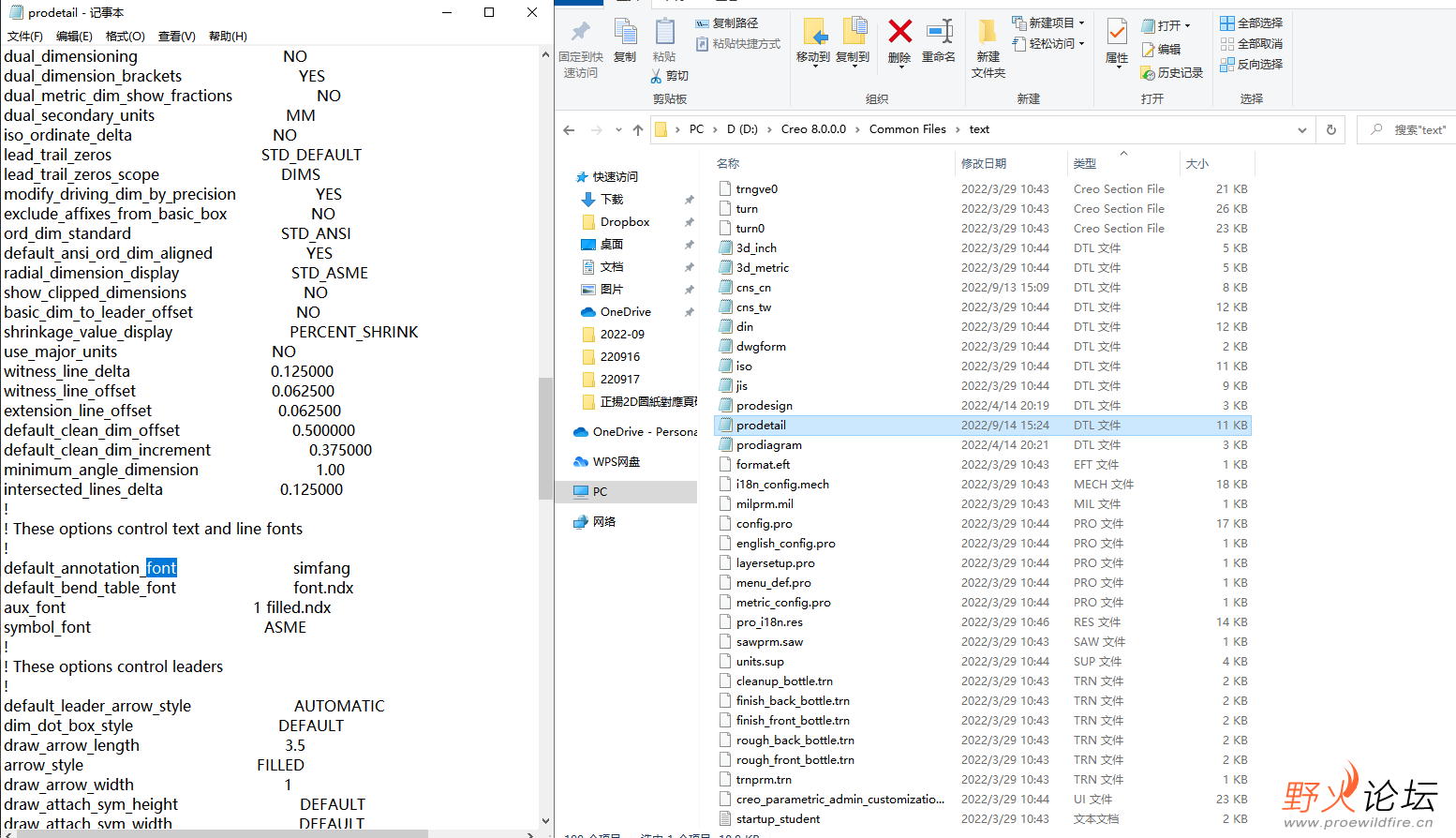Click the New folder icon

988,31
